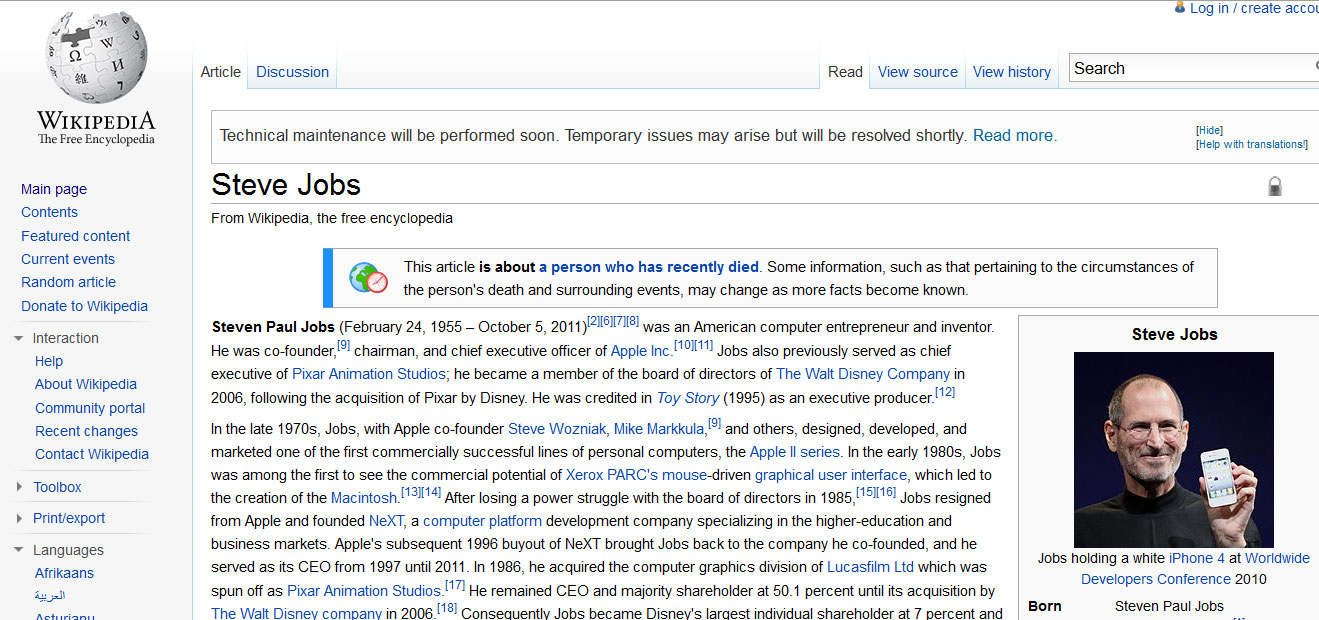
Task: Open 'a person who has recently died' link
Action: coord(649,267)
